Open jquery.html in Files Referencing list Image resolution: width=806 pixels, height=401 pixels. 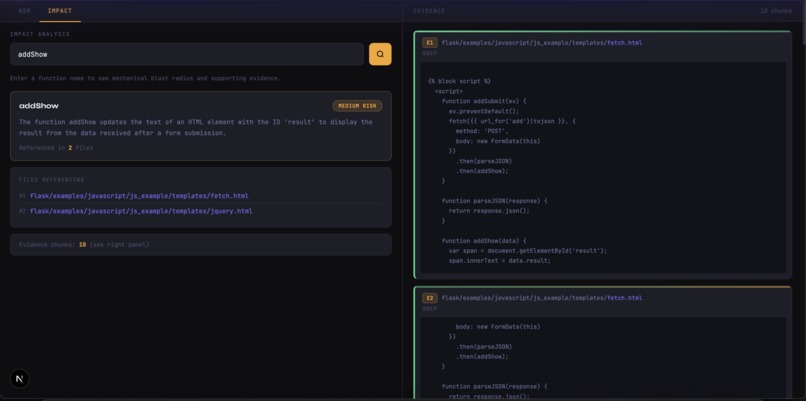(141, 211)
